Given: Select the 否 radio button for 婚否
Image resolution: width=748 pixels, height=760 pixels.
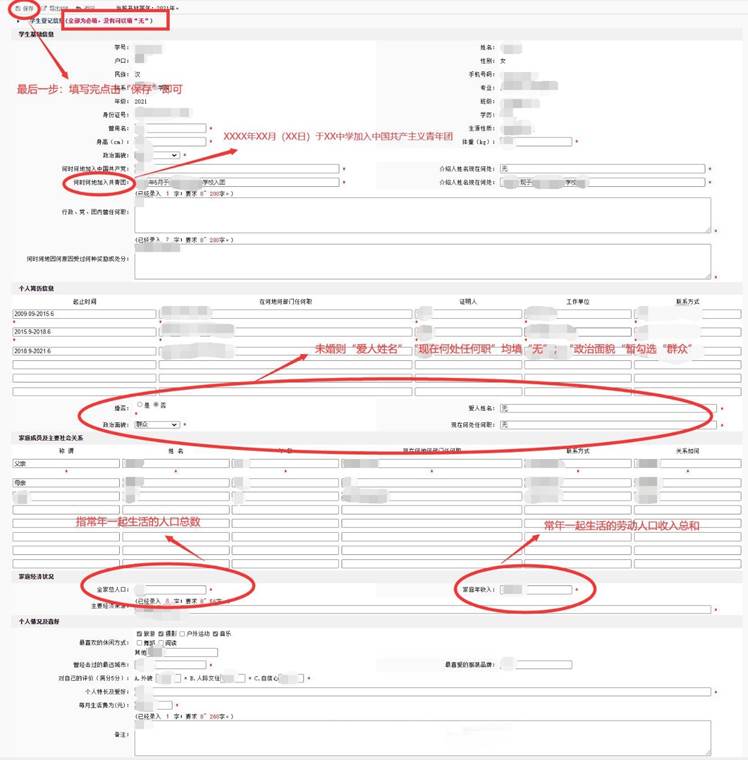Looking at the screenshot, I should click(156, 404).
